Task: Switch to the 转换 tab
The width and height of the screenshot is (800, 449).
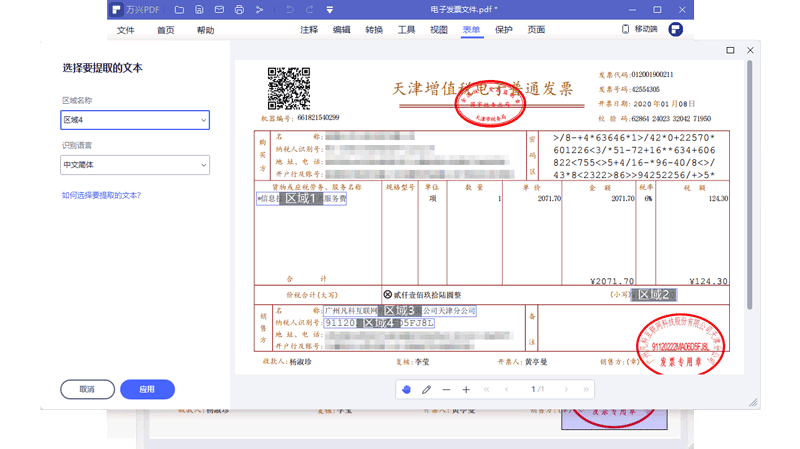Action: coord(374,30)
